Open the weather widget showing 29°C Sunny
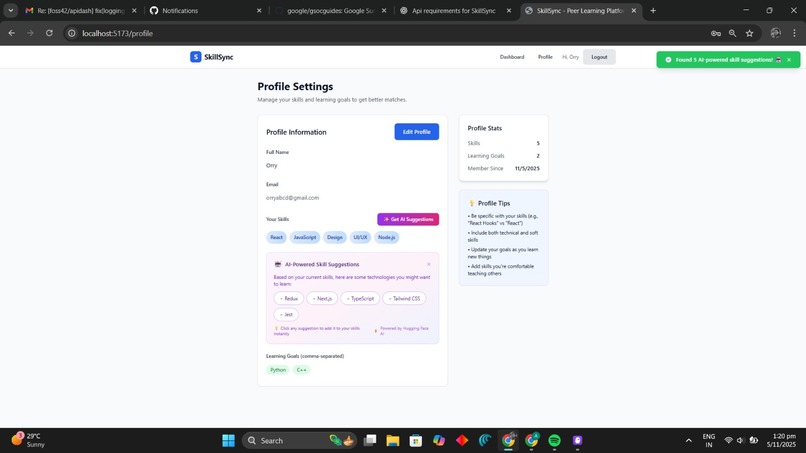This screenshot has height=453, width=806. tap(28, 440)
